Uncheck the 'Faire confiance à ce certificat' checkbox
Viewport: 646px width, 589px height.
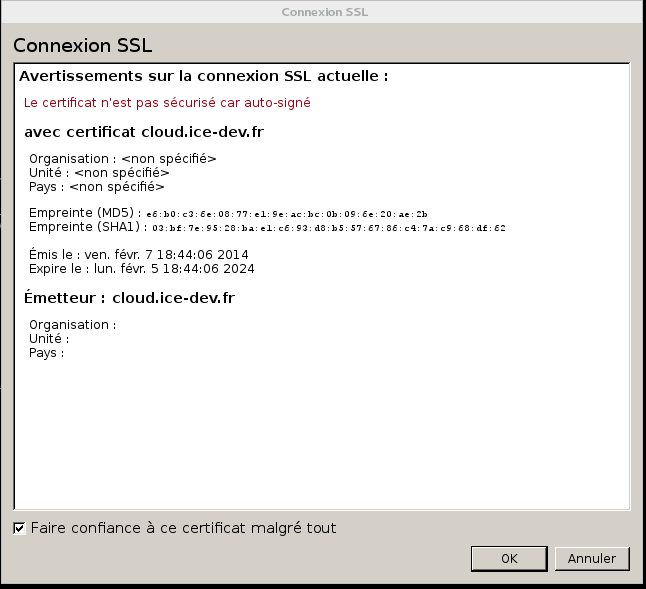click(x=20, y=528)
